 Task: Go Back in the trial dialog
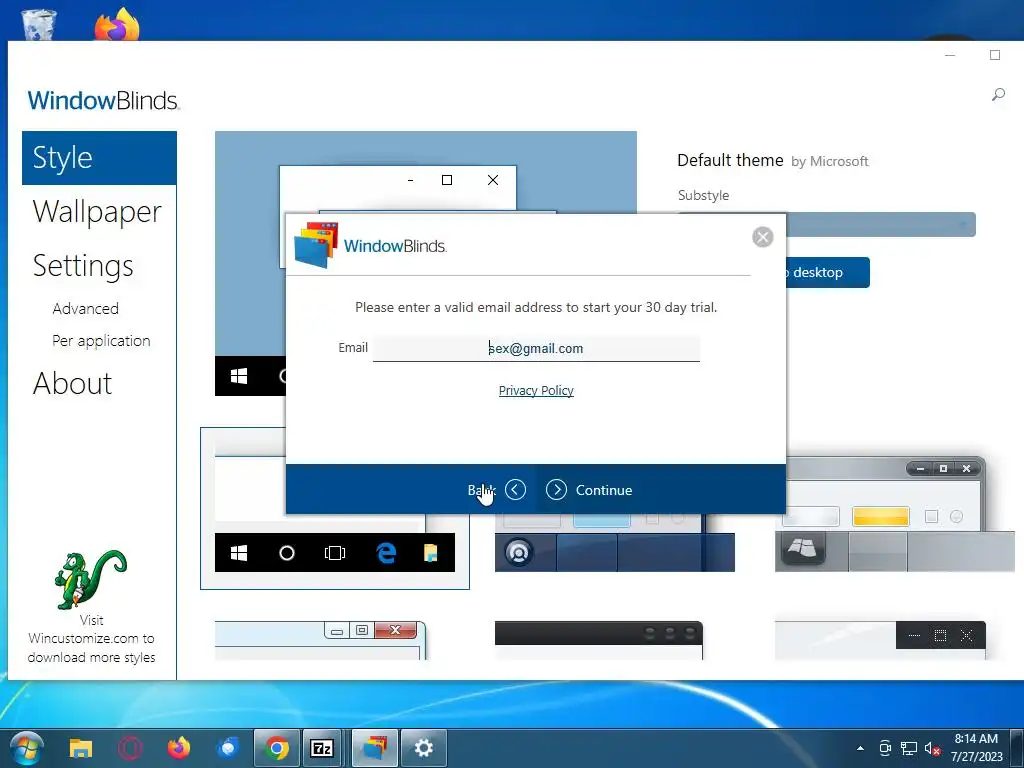pyautogui.click(x=497, y=490)
